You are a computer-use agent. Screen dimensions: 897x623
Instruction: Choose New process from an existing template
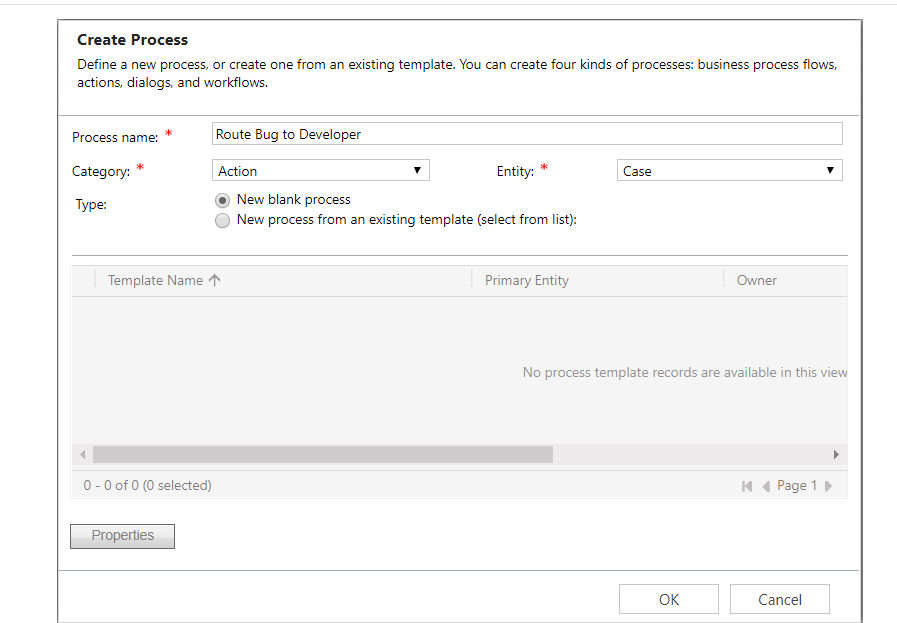(x=222, y=220)
